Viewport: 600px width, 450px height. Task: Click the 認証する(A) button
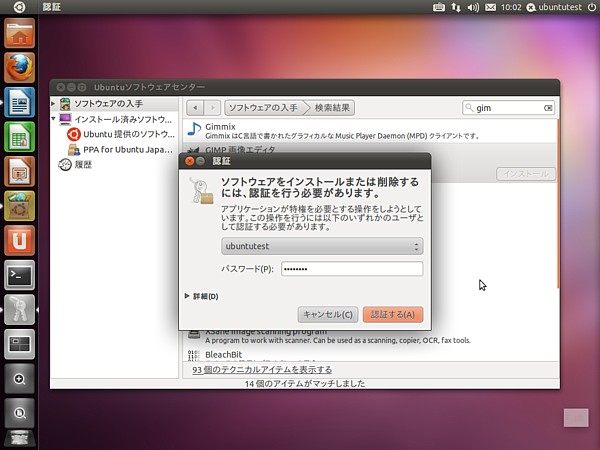pos(393,315)
